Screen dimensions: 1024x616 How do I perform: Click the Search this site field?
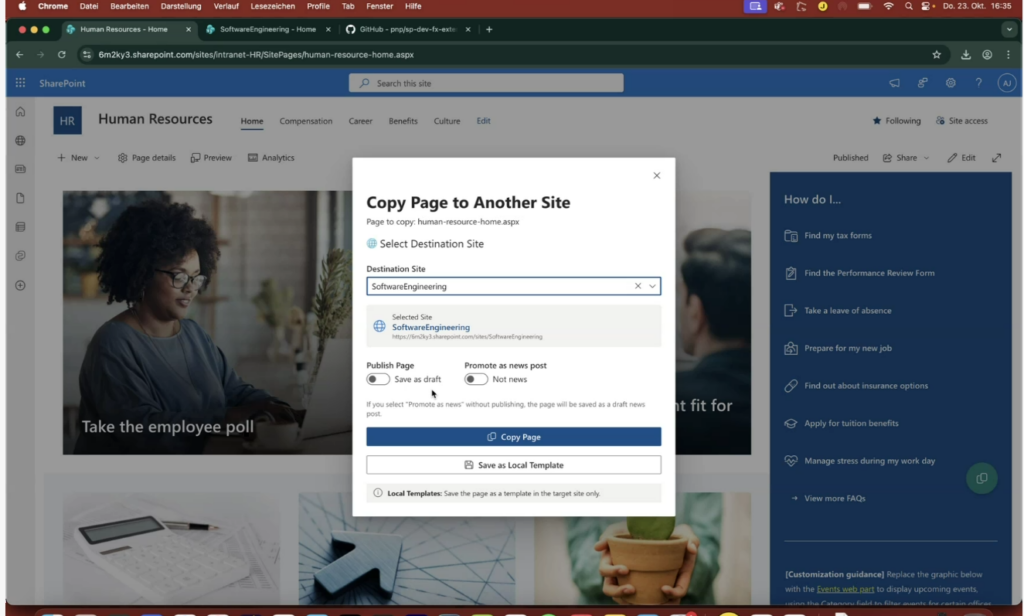pyautogui.click(x=486, y=83)
